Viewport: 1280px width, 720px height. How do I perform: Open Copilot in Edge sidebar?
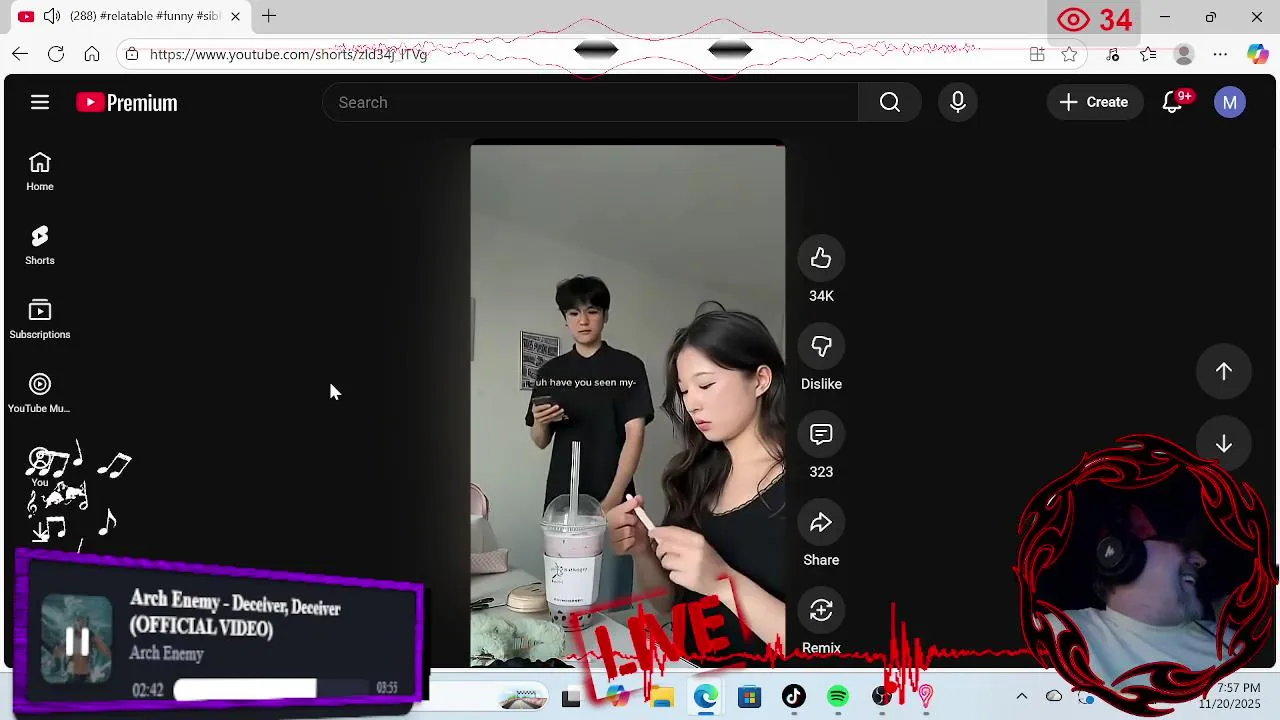pos(1258,54)
